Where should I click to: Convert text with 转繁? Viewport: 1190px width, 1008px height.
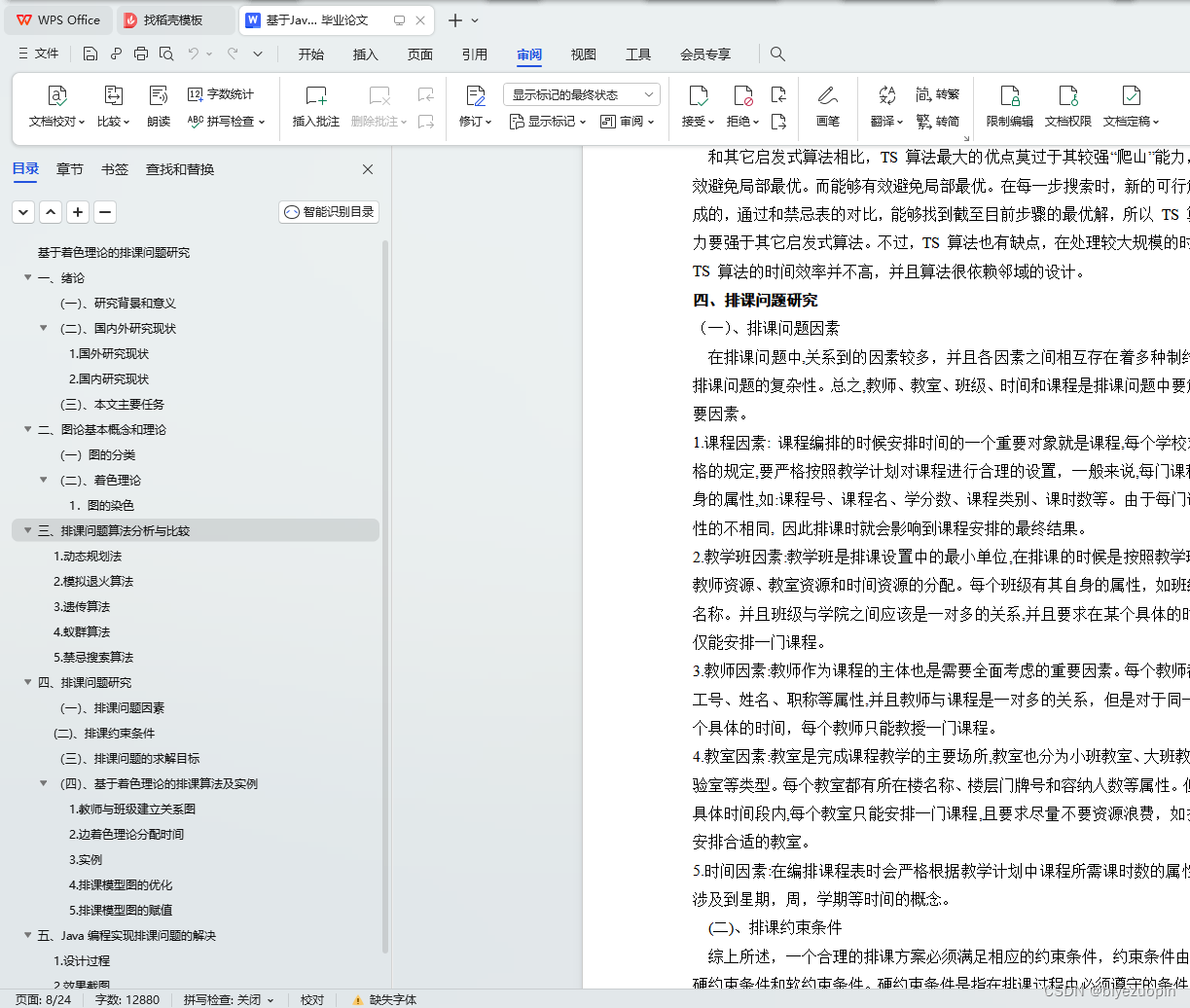(x=938, y=94)
